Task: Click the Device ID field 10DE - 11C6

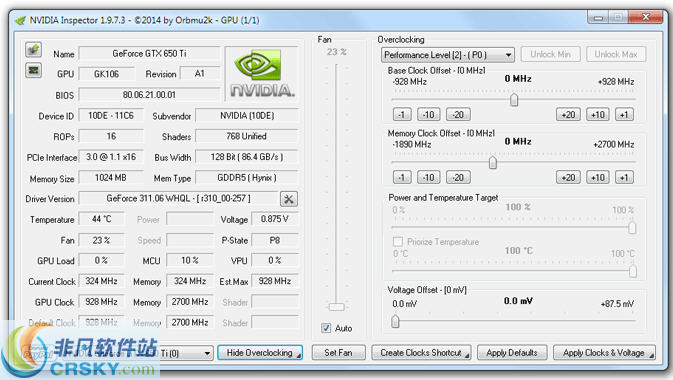Action: pyautogui.click(x=111, y=116)
